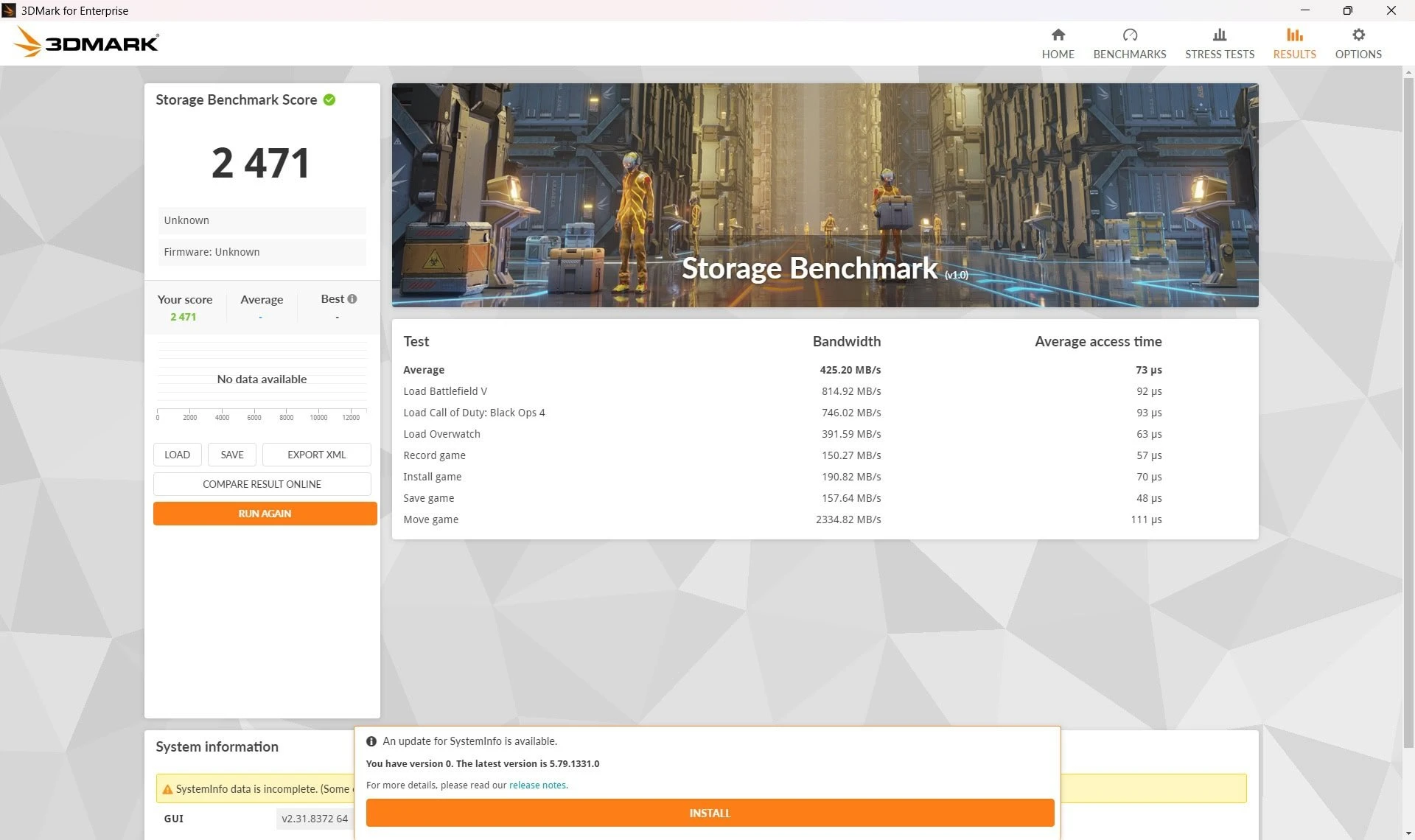This screenshot has height=840, width=1415.
Task: Click the Your score 2 471 value
Action: tap(183, 317)
